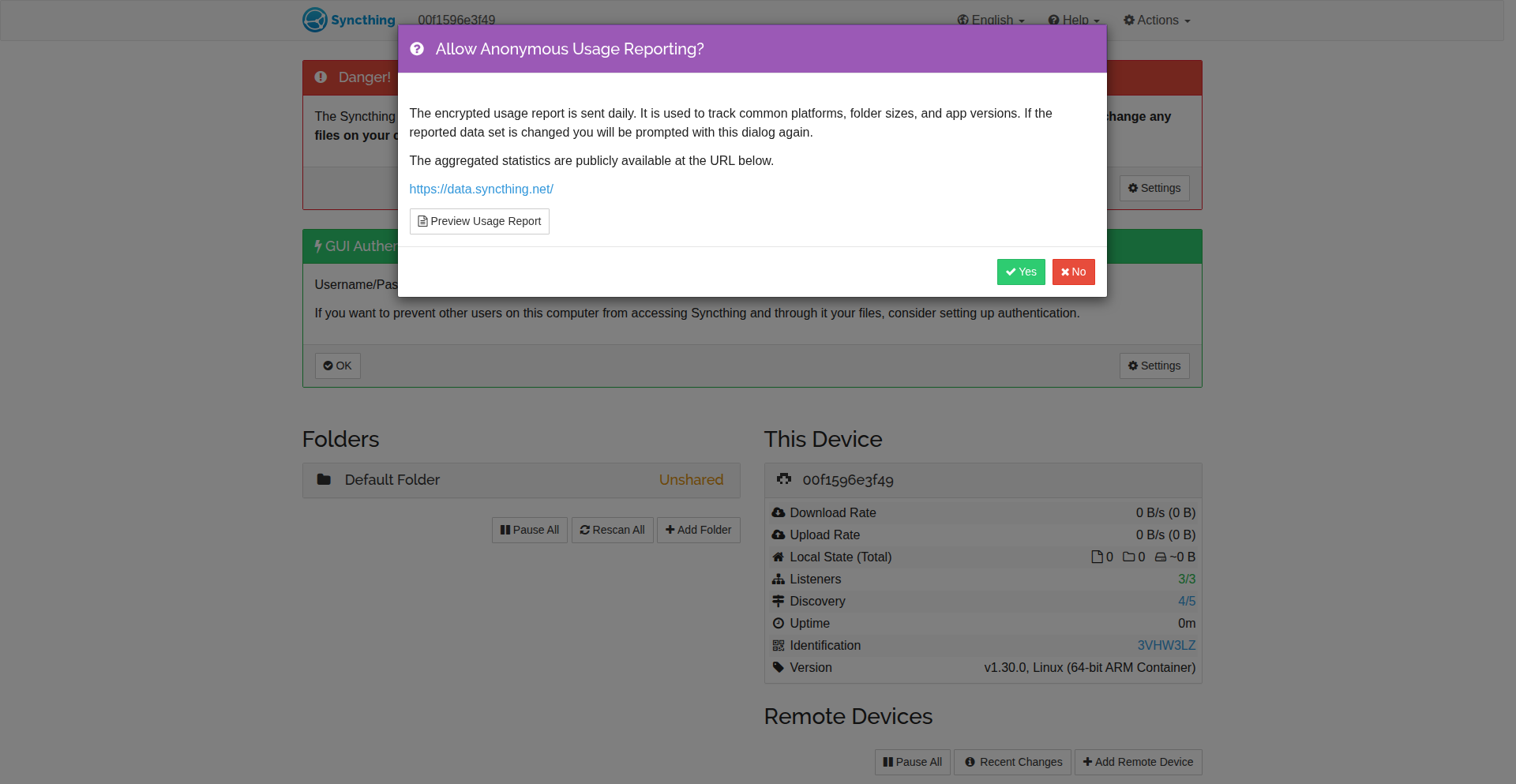Viewport: 1516px width, 784px height.
Task: Click the 3VHW3LZ identification link
Action: 1166,645
